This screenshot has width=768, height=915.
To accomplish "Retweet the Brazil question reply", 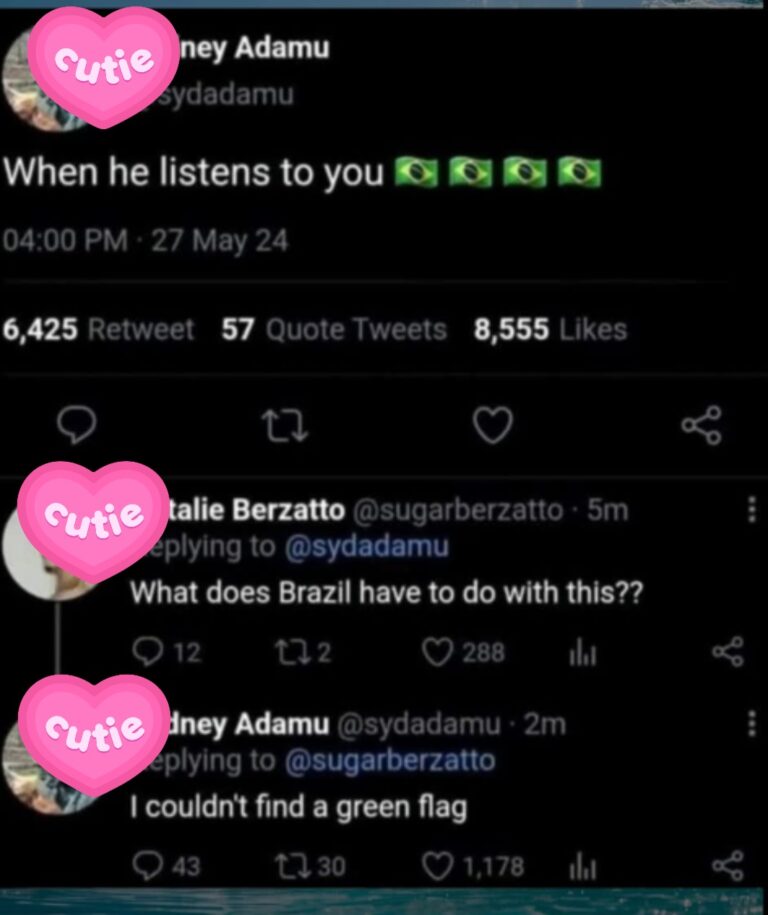I will (x=286, y=653).
